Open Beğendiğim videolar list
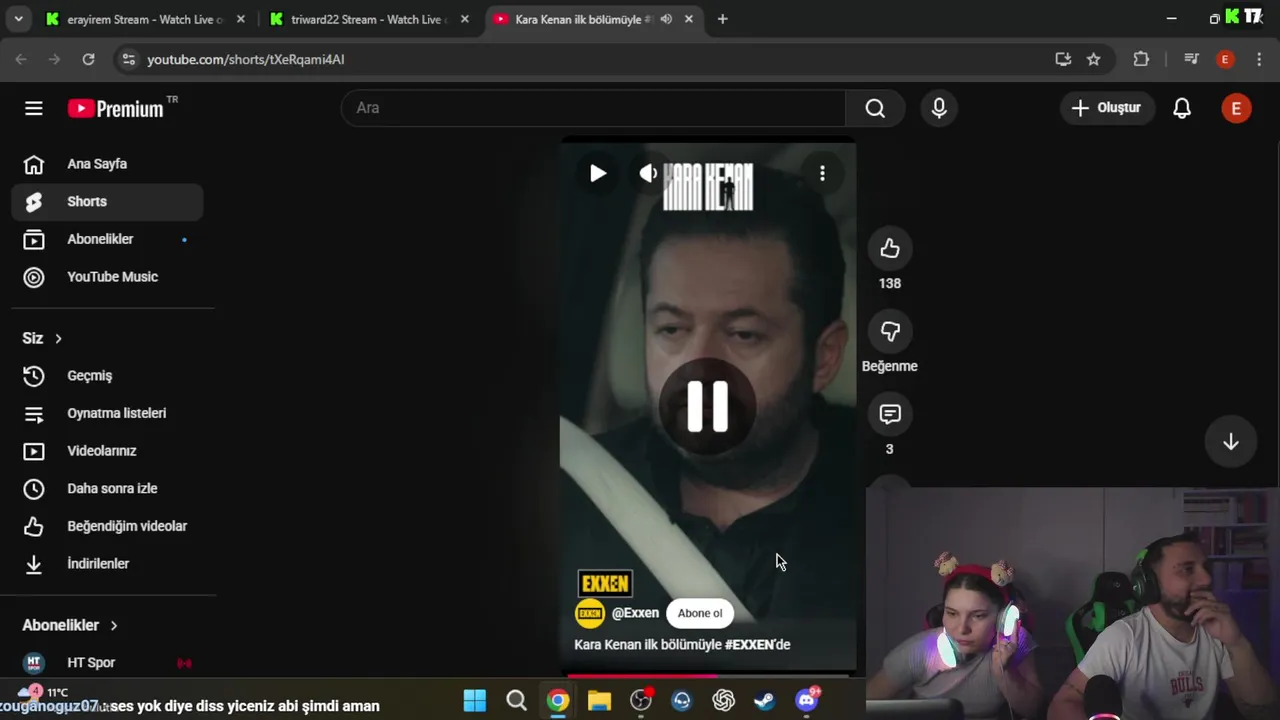The height and width of the screenshot is (720, 1280). 107,526
